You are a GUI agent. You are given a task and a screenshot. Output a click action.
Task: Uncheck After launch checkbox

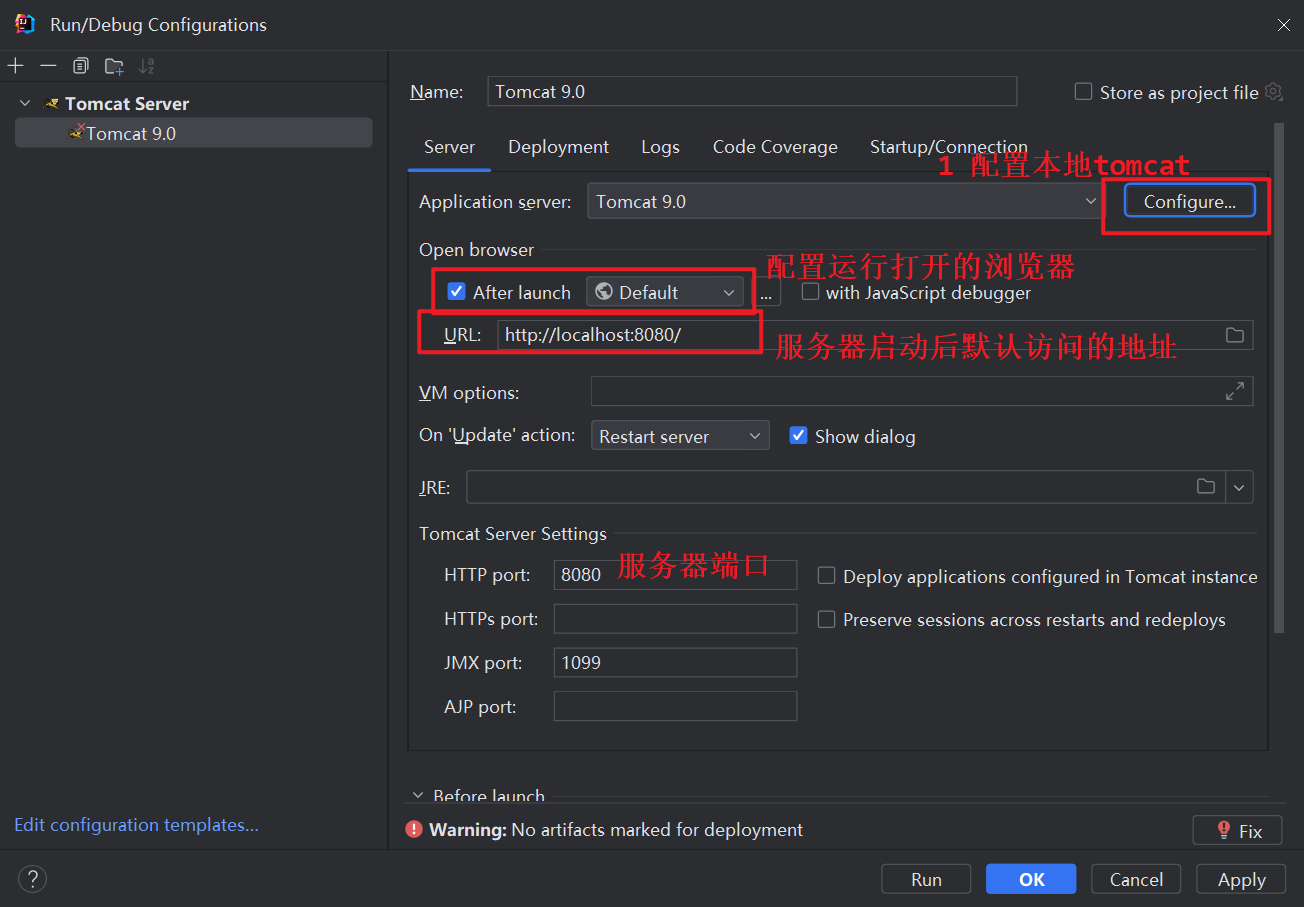(x=457, y=292)
